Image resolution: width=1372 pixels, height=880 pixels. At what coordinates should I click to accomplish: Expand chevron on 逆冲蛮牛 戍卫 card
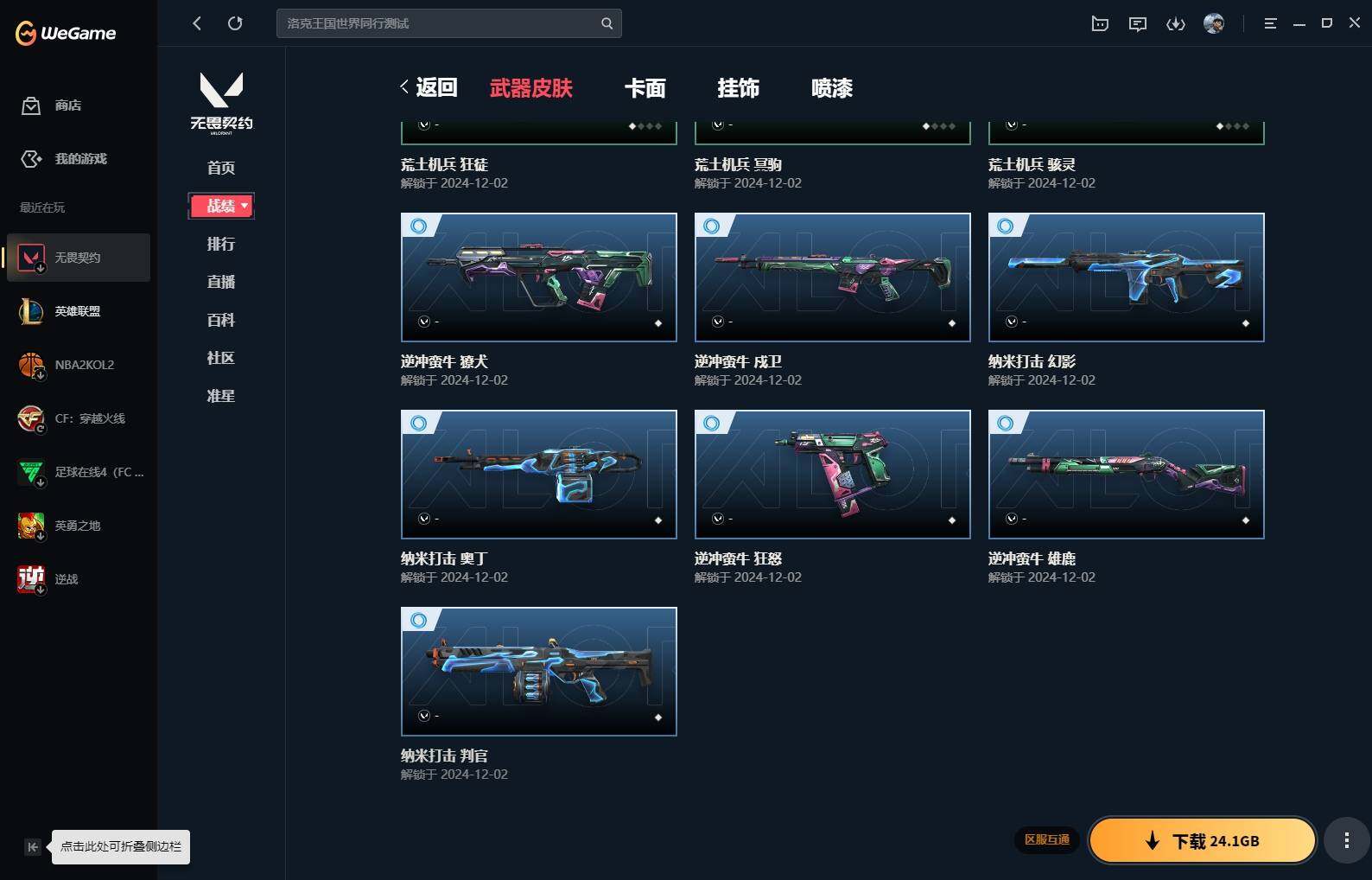(x=718, y=322)
